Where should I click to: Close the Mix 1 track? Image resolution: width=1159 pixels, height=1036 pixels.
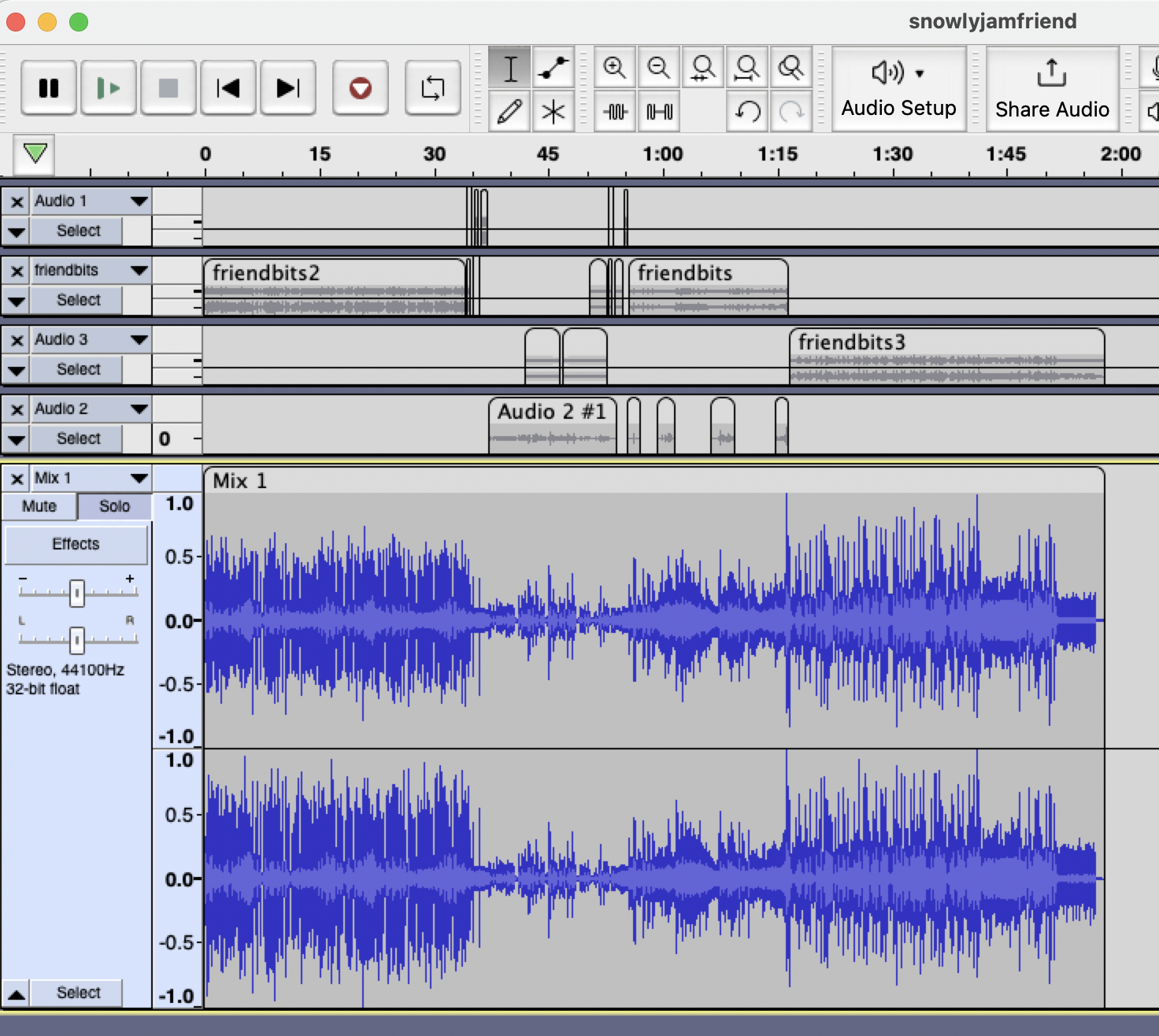17,479
